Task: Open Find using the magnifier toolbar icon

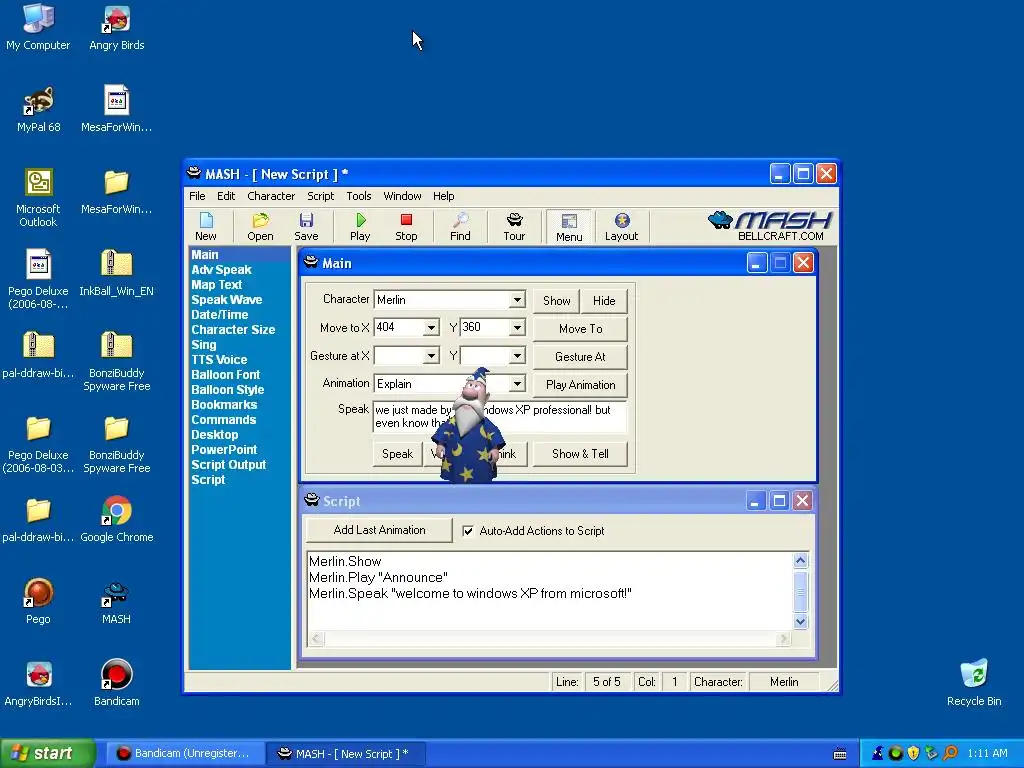Action: pos(460,227)
